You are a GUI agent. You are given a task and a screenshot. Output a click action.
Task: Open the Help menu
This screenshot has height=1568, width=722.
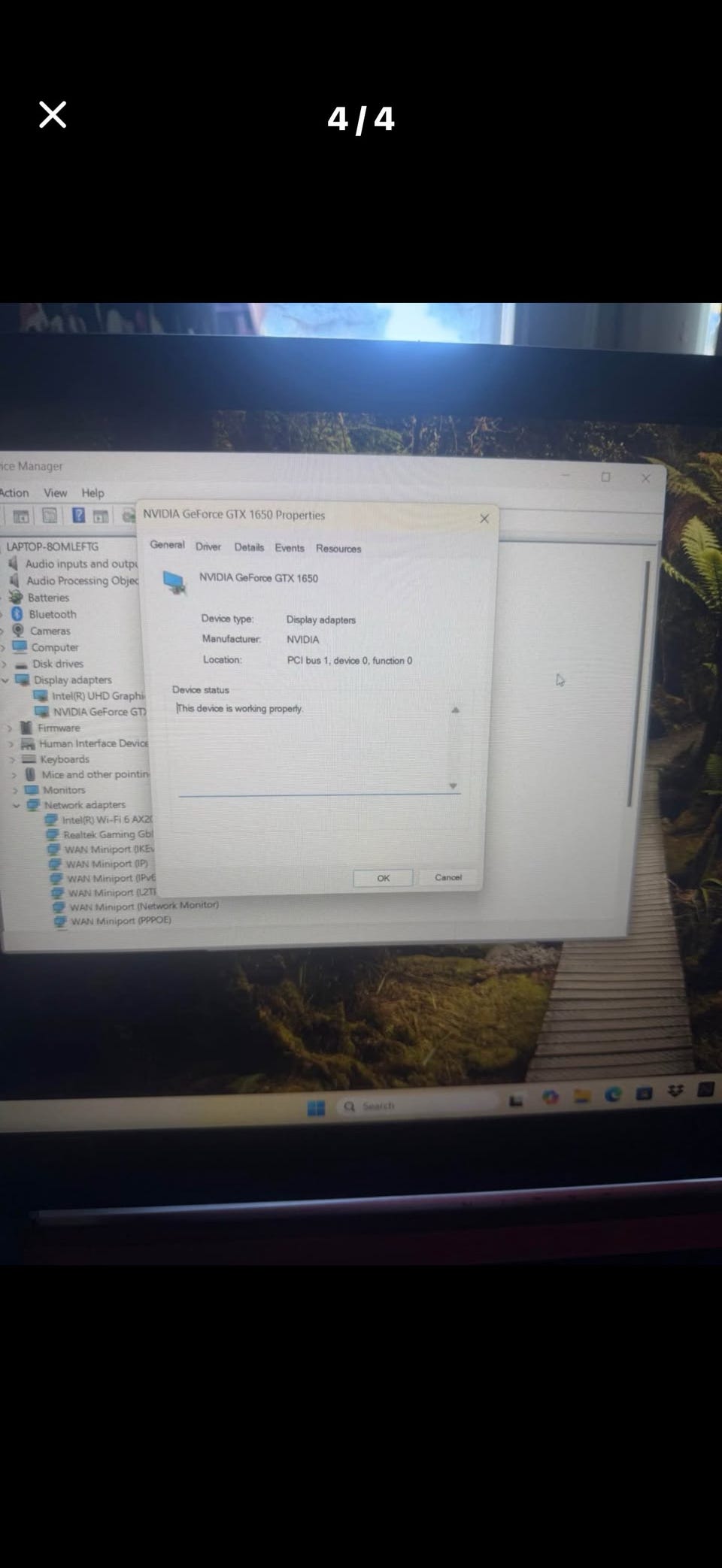point(93,493)
